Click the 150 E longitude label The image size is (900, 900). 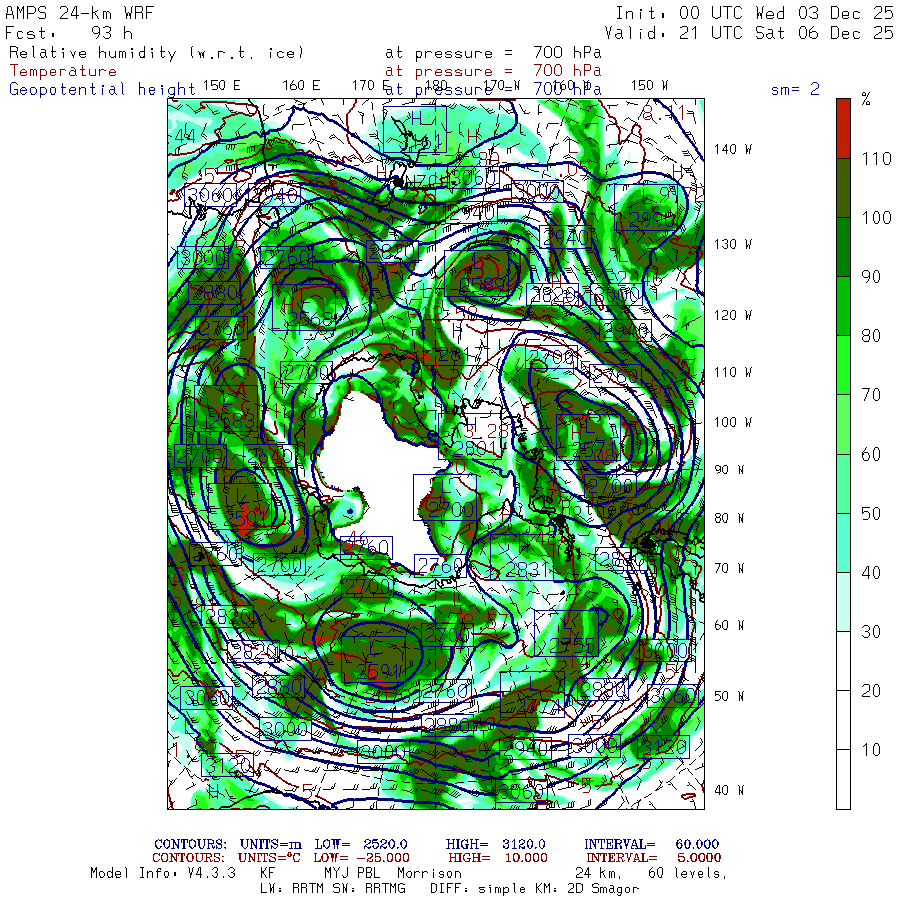[x=221, y=85]
